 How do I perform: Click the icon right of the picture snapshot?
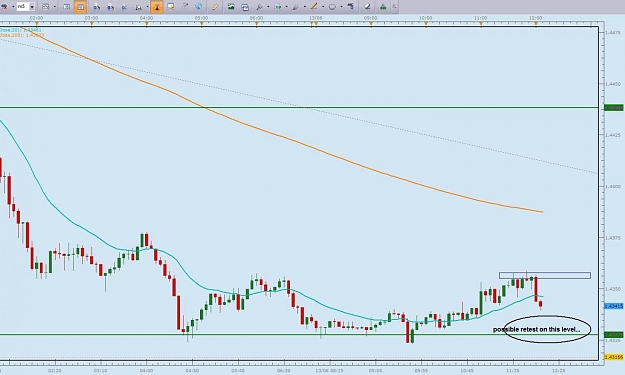245,7
